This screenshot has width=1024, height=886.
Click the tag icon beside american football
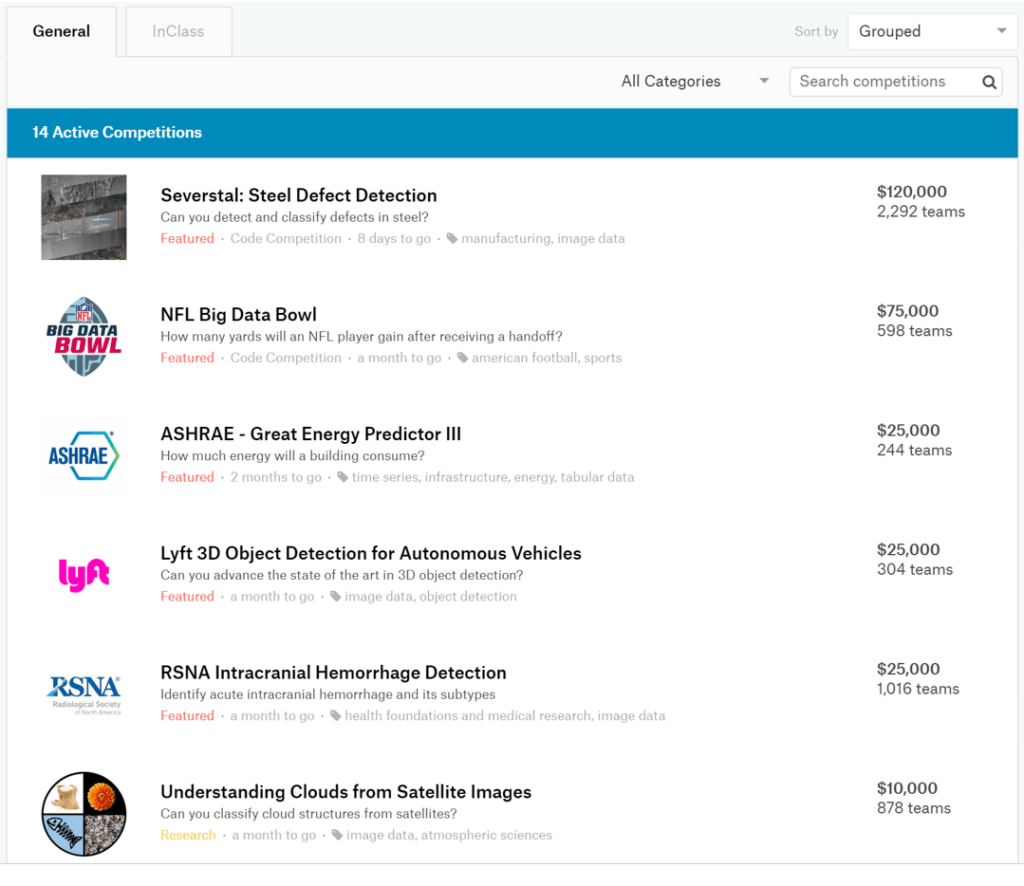point(462,358)
